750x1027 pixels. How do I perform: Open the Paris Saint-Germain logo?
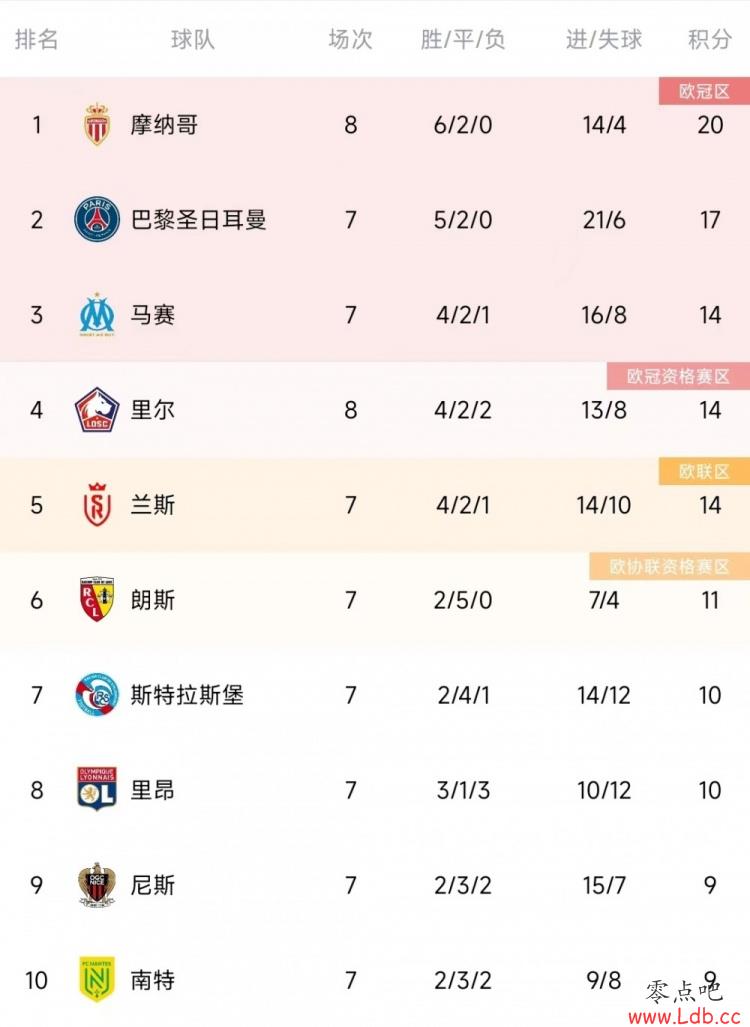tap(97, 219)
